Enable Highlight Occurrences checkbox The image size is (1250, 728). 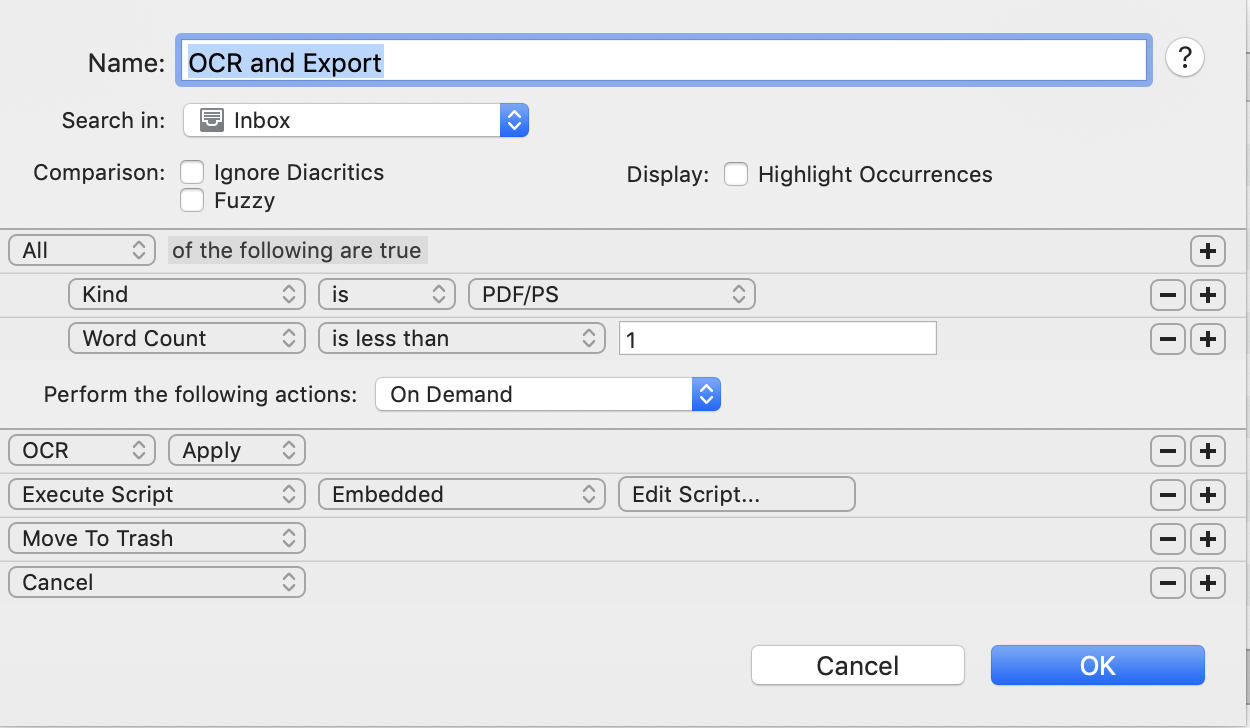(x=736, y=175)
